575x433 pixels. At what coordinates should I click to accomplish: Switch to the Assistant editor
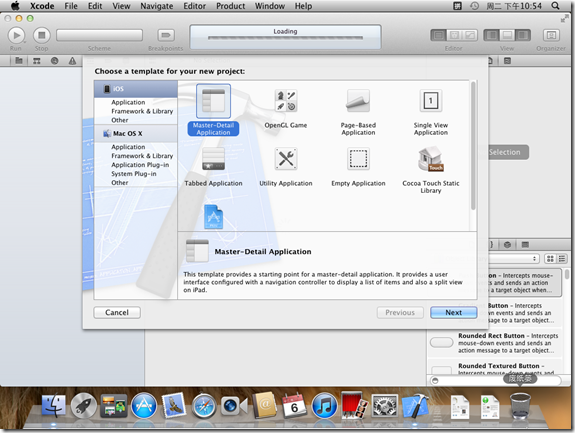point(454,35)
